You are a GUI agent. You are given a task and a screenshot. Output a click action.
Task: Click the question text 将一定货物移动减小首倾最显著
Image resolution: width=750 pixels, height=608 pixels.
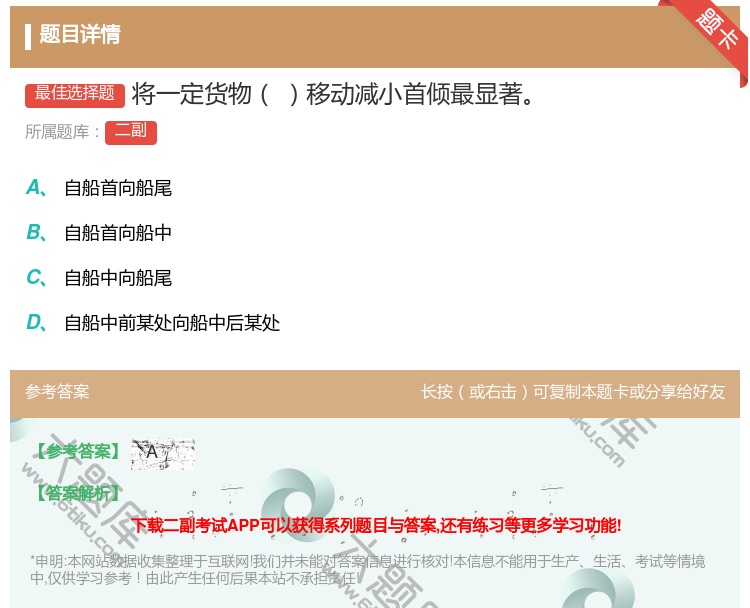pos(333,94)
